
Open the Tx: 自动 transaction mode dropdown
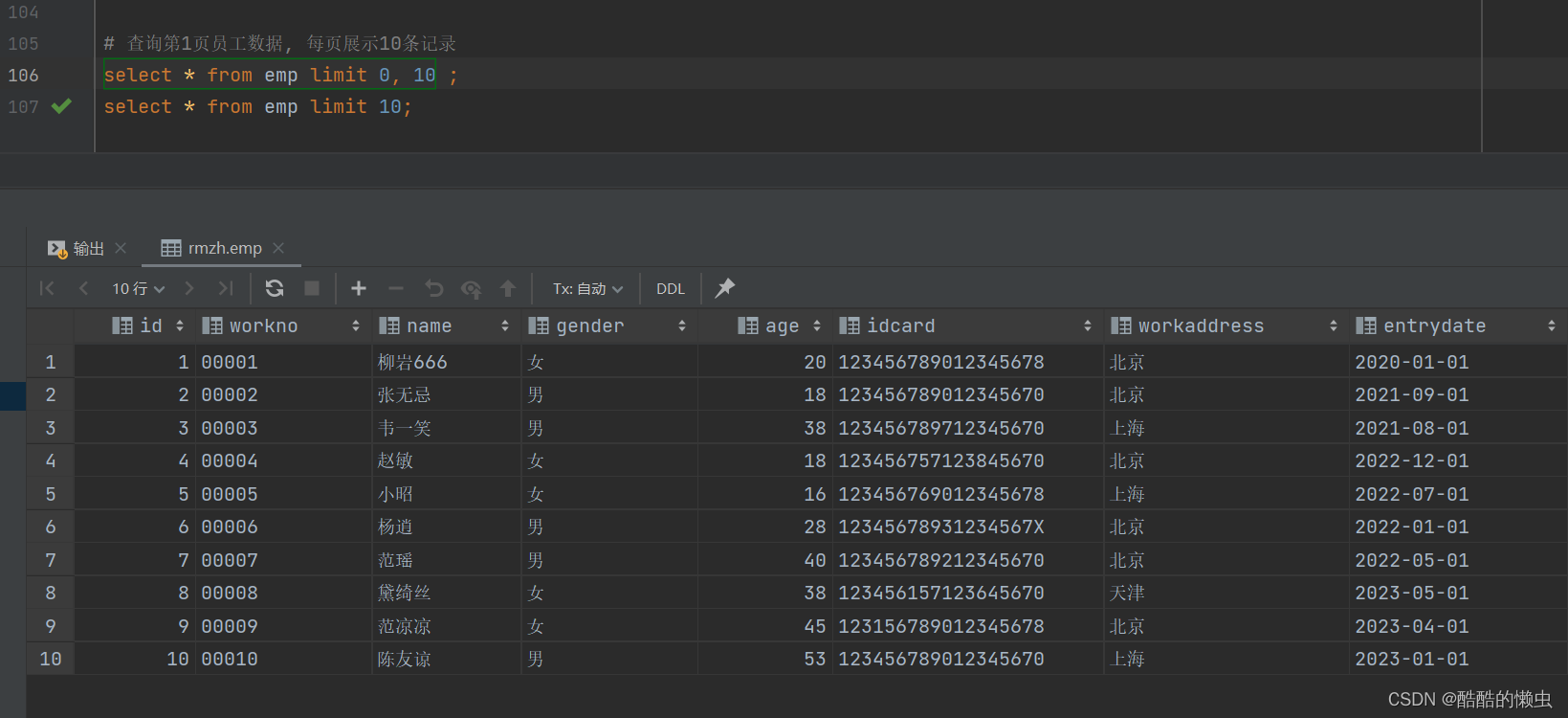pos(587,288)
